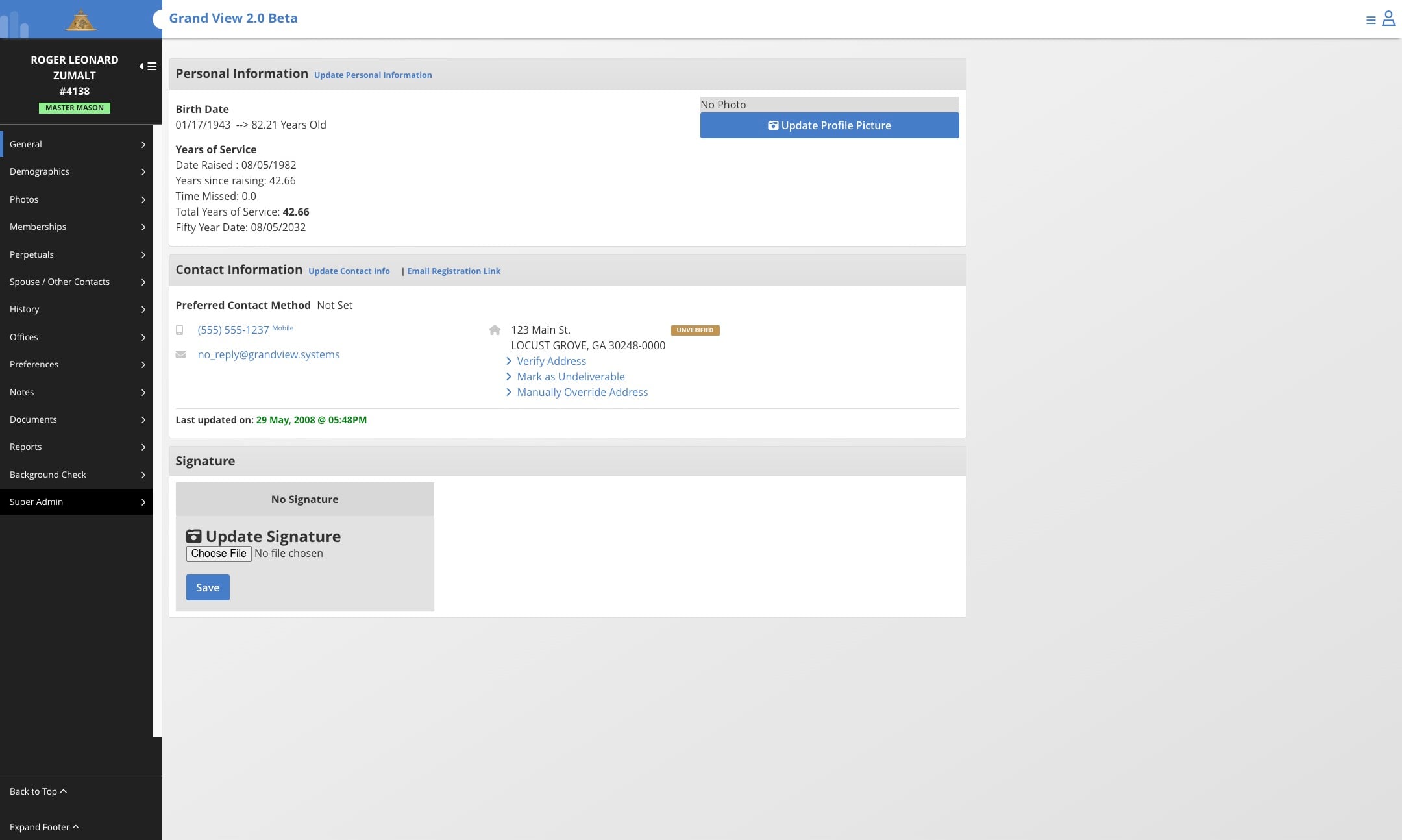Expand the Demographics chevron
The height and width of the screenshot is (840, 1402).
pyautogui.click(x=143, y=172)
